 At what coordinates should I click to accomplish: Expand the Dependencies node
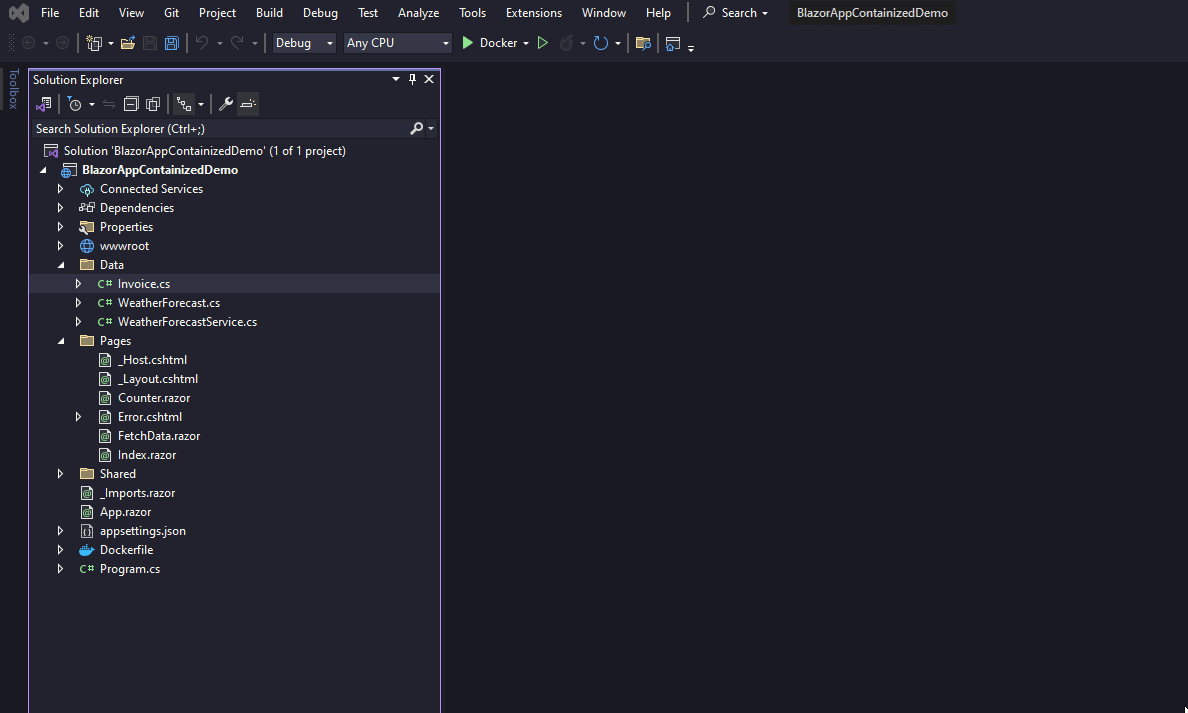(x=61, y=208)
